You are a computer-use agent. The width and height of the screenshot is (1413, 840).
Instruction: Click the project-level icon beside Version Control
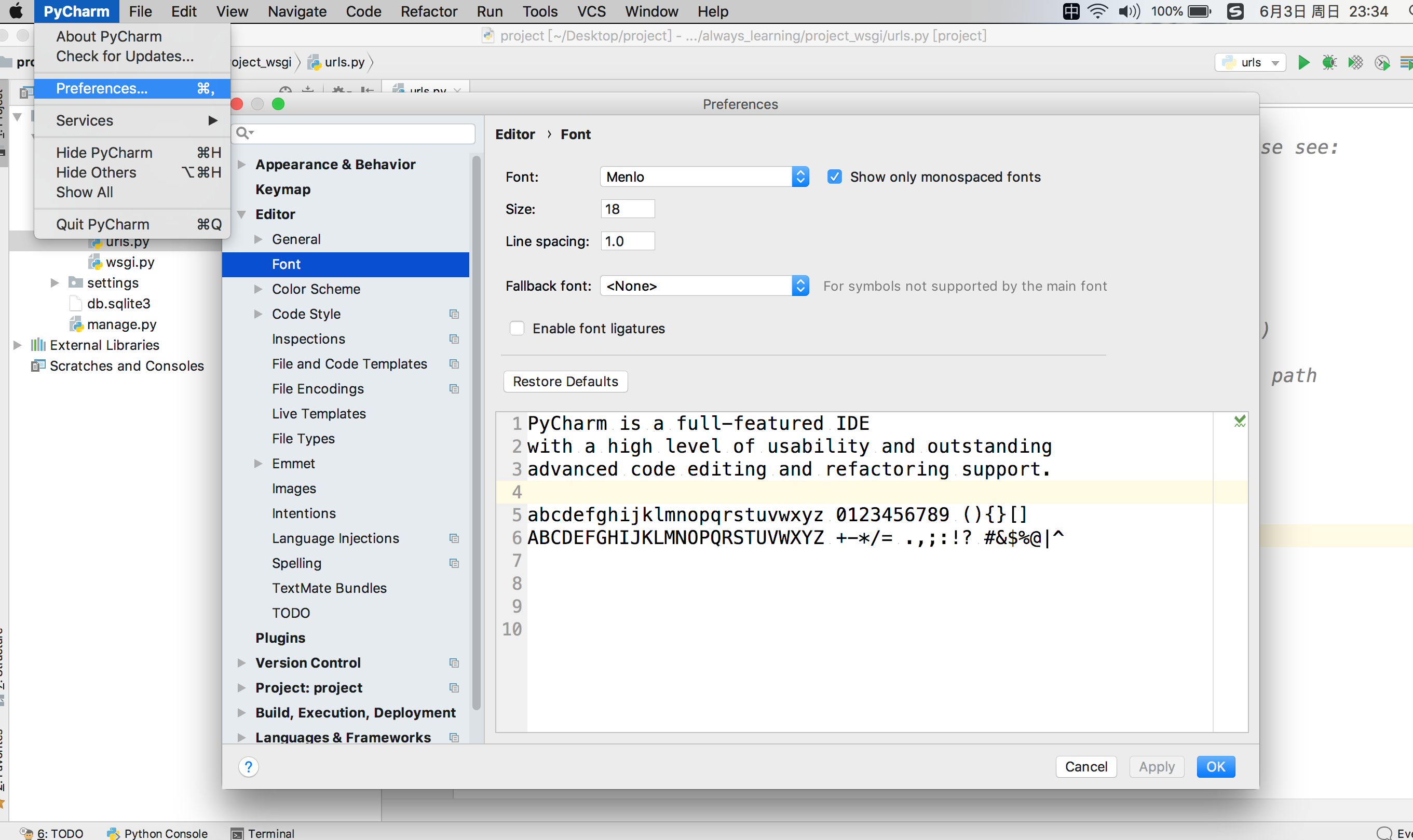click(454, 663)
